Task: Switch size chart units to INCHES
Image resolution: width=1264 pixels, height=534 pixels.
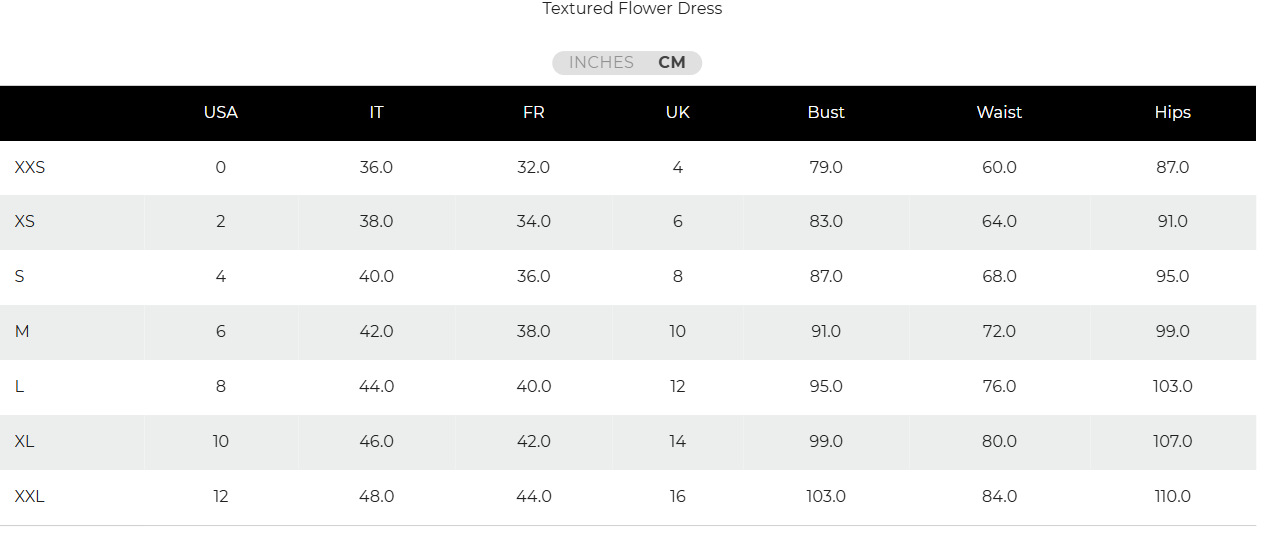Action: point(601,63)
